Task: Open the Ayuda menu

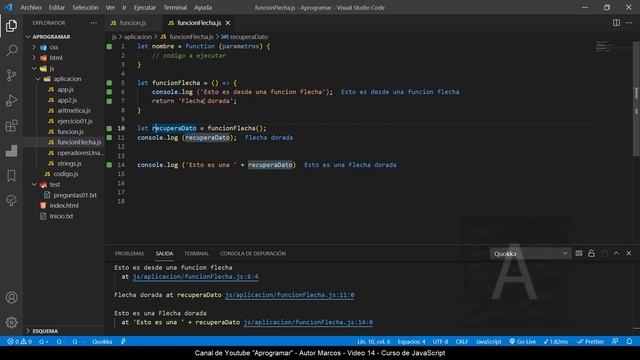Action: click(203, 7)
